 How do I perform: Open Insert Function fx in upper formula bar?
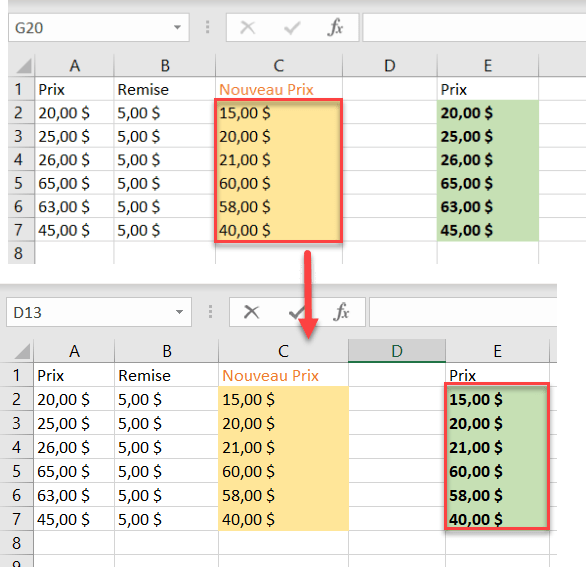tap(335, 28)
